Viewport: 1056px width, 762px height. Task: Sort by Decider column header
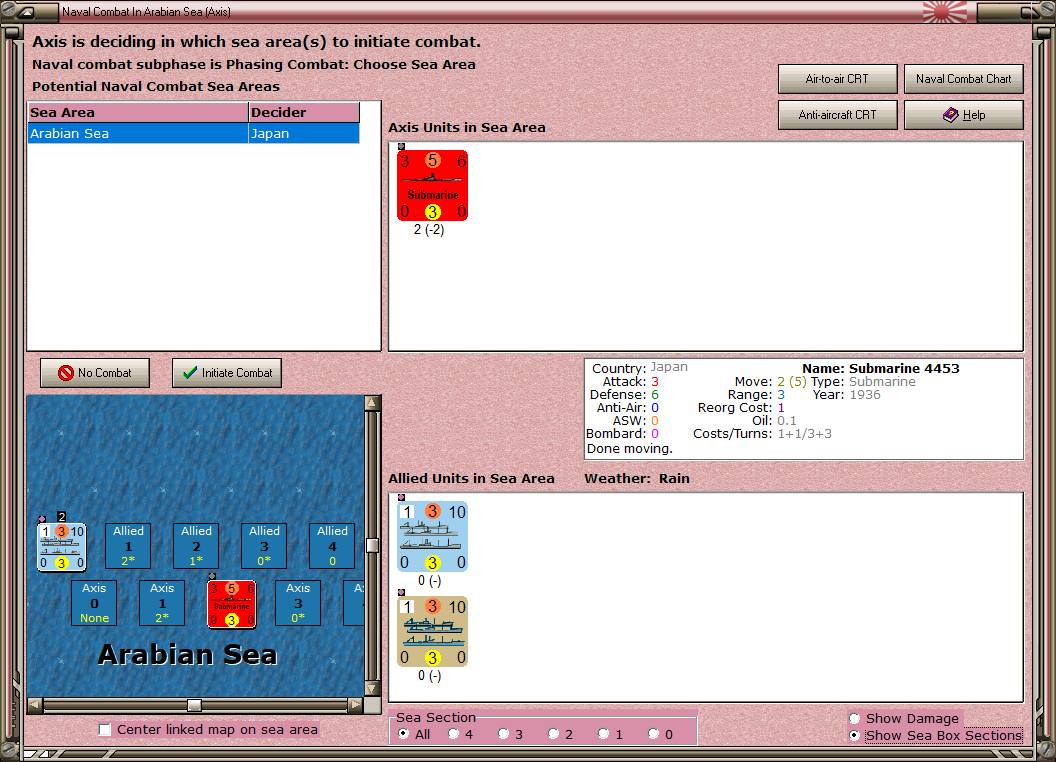tap(304, 113)
